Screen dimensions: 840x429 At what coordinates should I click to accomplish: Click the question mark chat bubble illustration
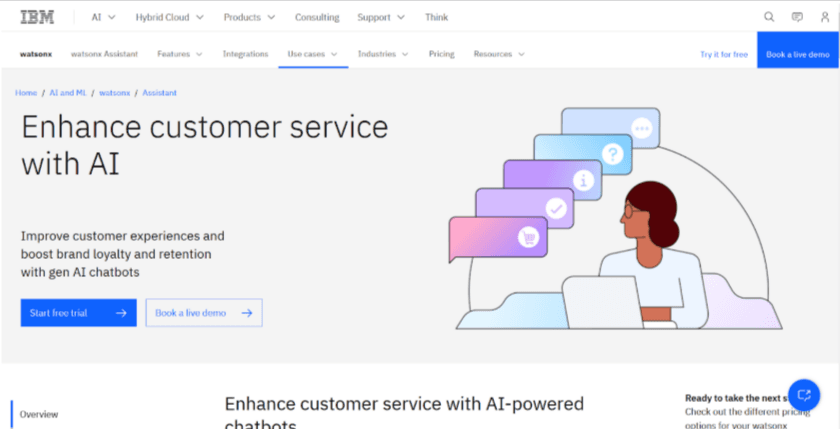tap(583, 155)
